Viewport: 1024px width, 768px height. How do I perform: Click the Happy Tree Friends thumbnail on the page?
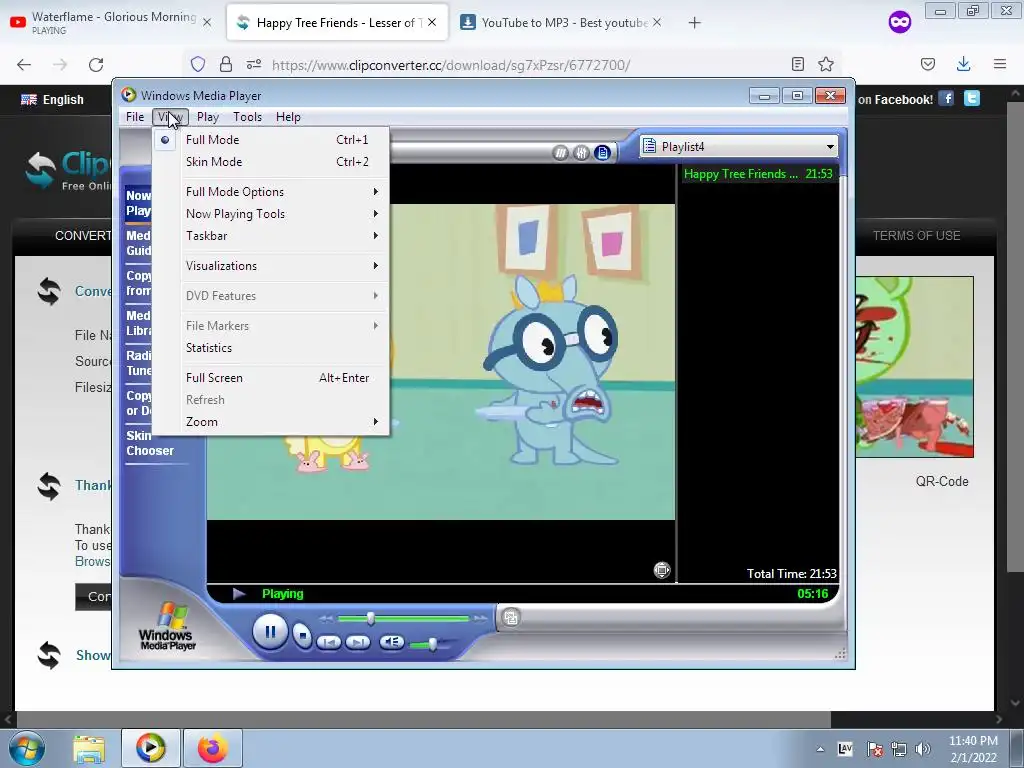[914, 366]
